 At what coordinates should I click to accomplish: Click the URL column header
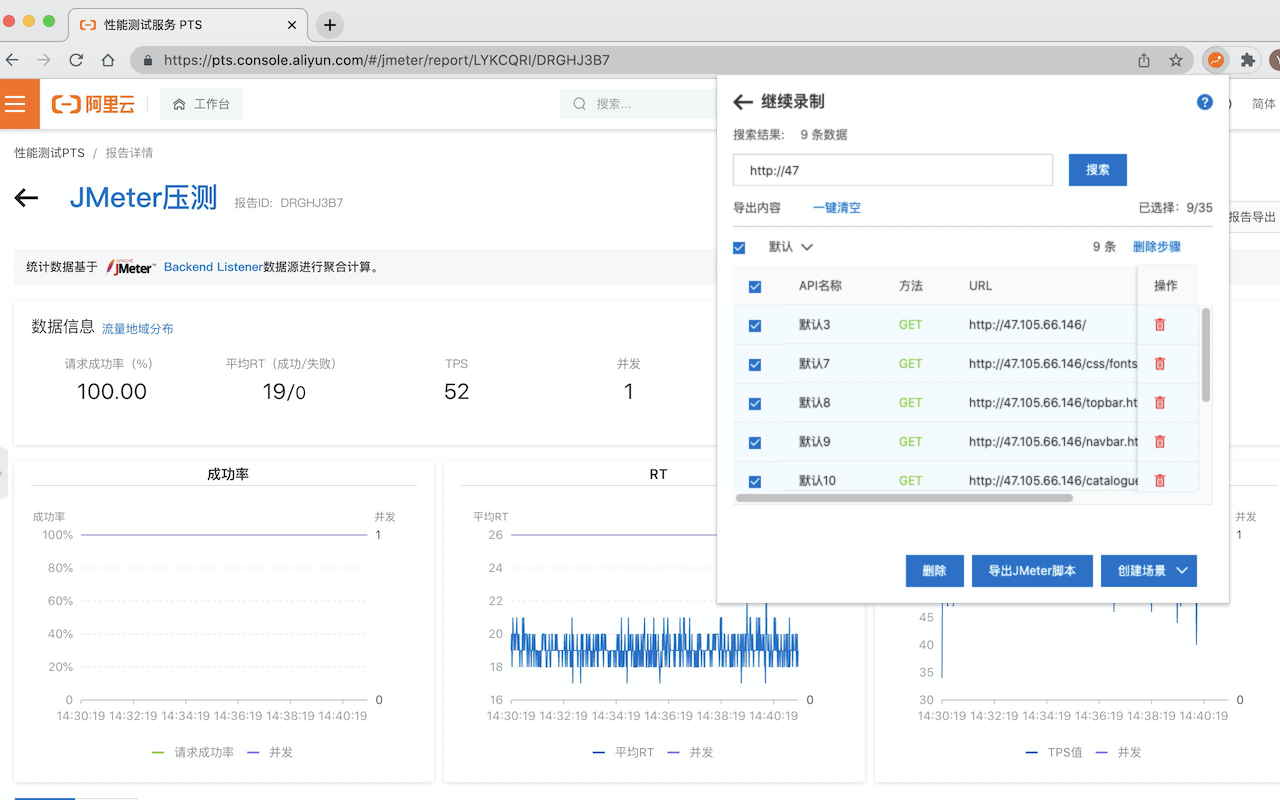coord(980,286)
